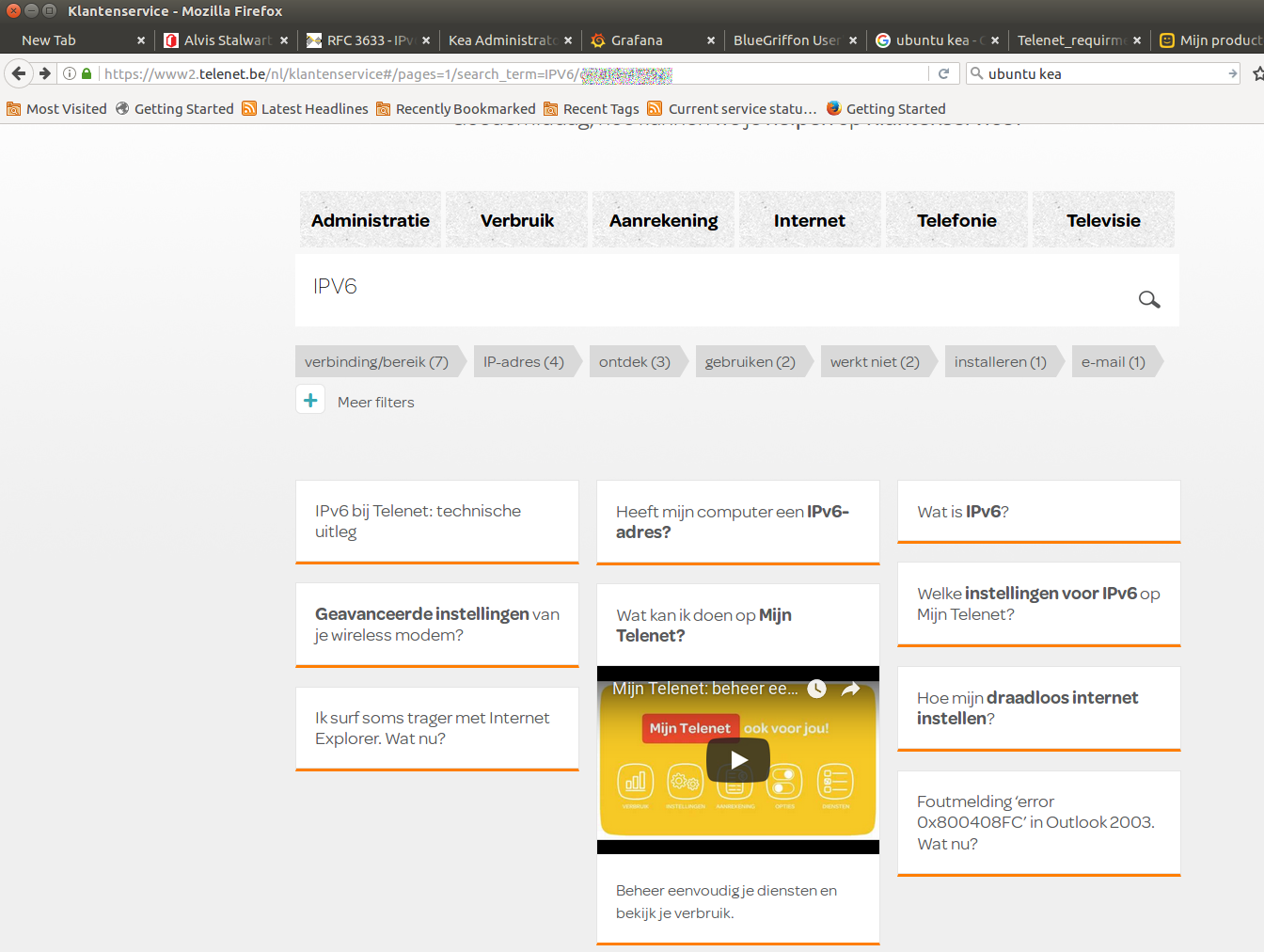Switch to the Mijn product tab
Image resolution: width=1264 pixels, height=952 pixels.
[1209, 40]
